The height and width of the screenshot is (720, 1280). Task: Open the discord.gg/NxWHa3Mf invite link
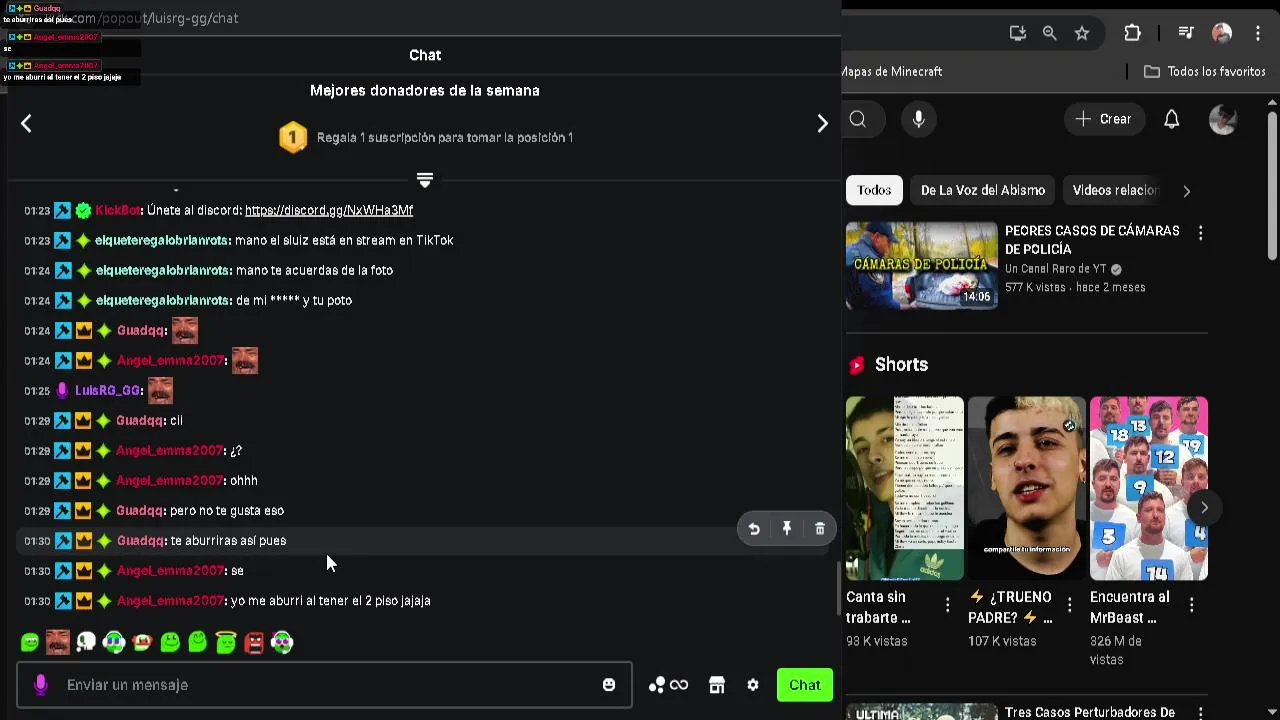click(x=329, y=210)
